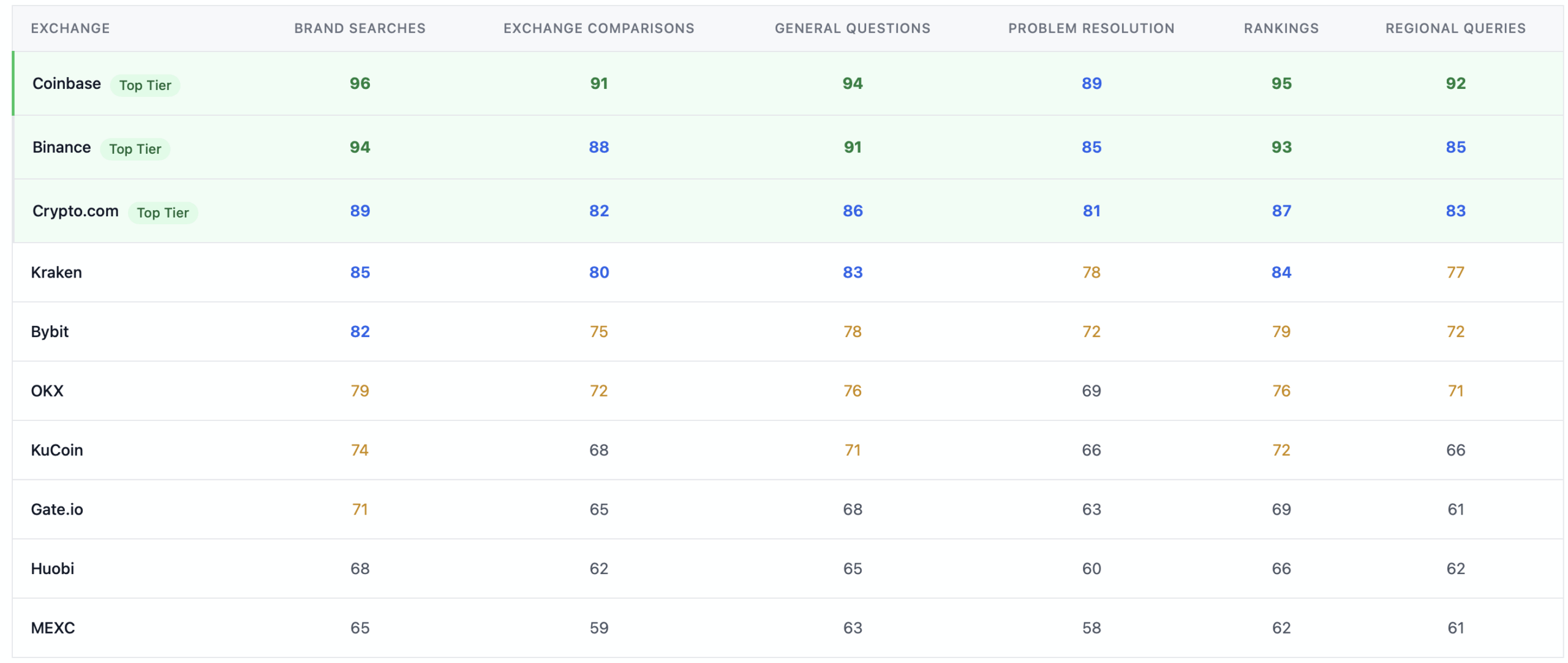Click the REGIONAL QUERIES column header
The image size is (1568, 663).
[1455, 28]
